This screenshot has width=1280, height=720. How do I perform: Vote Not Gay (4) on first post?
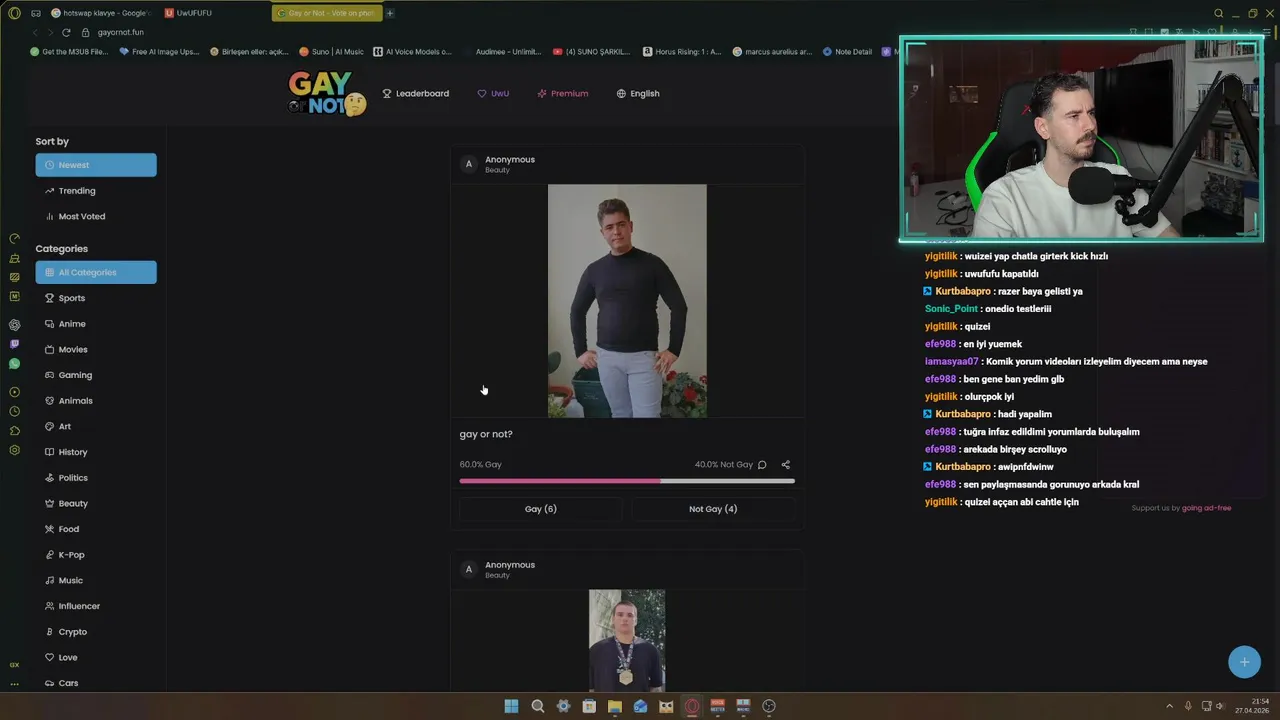point(713,509)
